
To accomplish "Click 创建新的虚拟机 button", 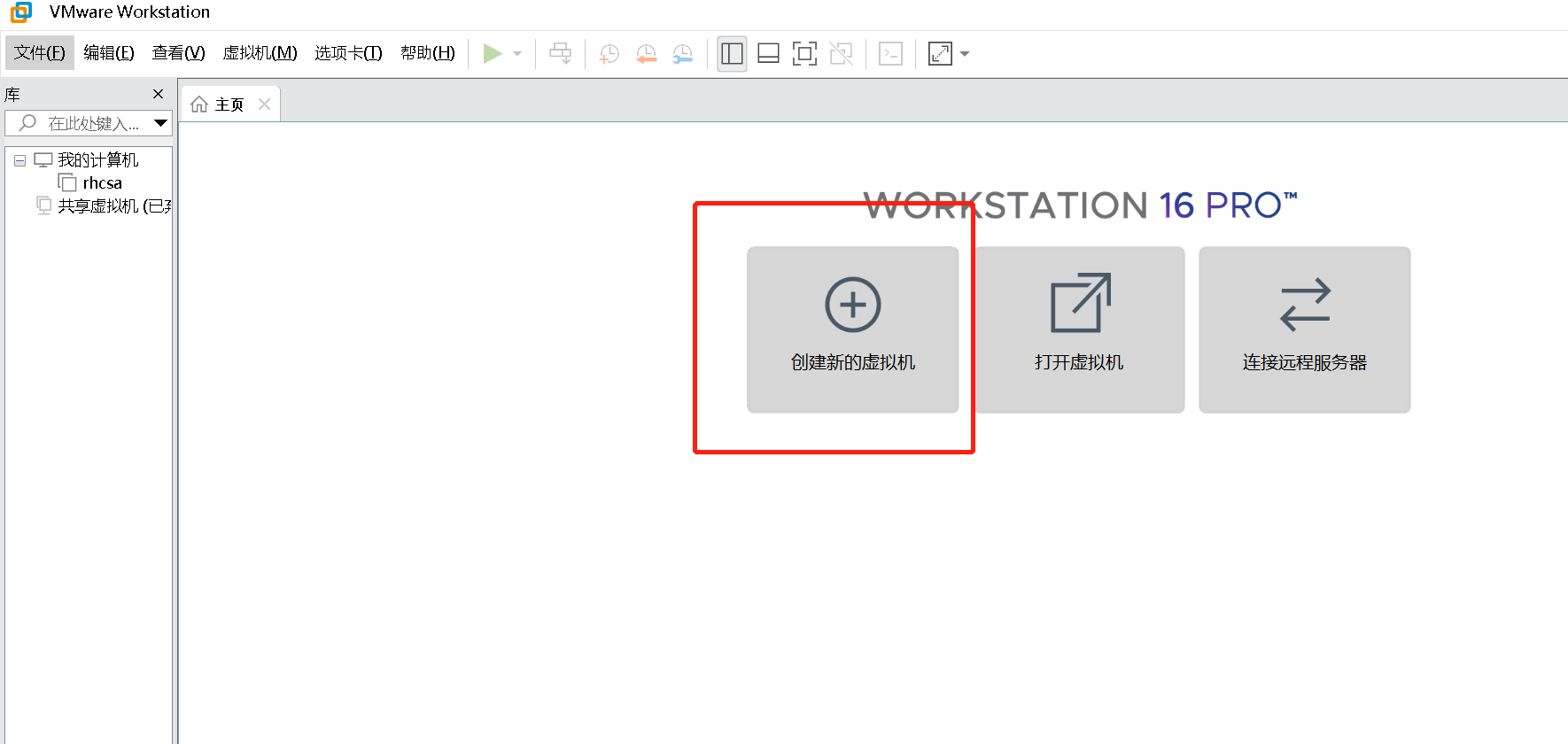I will click(x=853, y=329).
